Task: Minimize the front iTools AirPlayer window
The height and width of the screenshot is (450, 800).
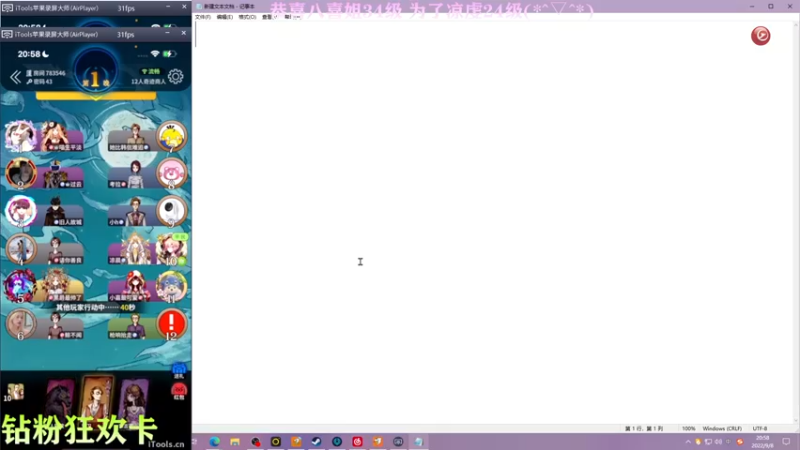Action: pos(167,33)
